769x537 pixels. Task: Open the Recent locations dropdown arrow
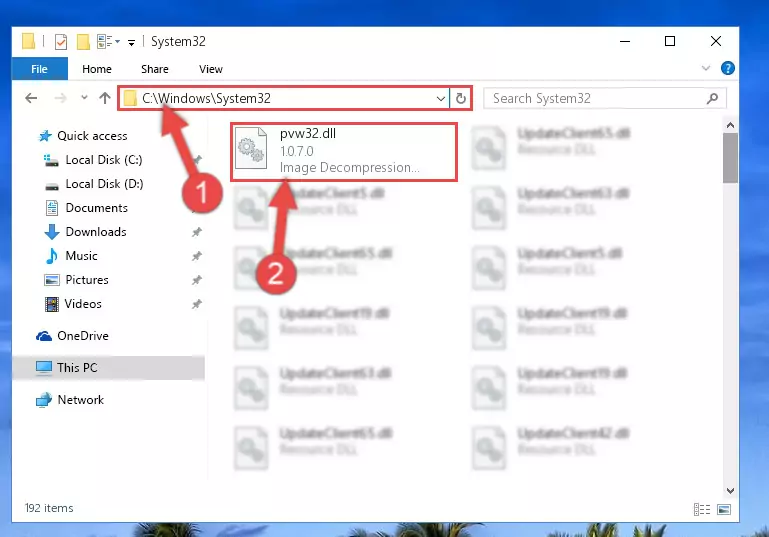coord(84,98)
